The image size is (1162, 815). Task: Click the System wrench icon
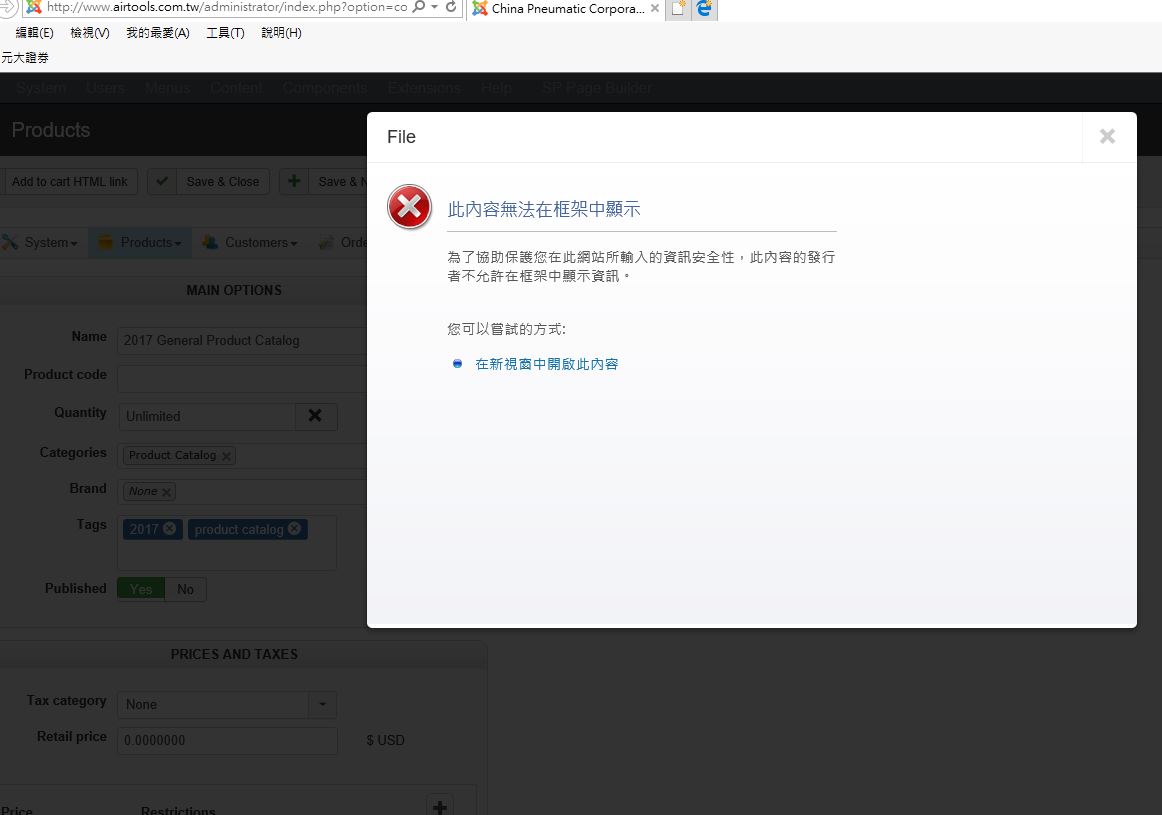(10, 242)
